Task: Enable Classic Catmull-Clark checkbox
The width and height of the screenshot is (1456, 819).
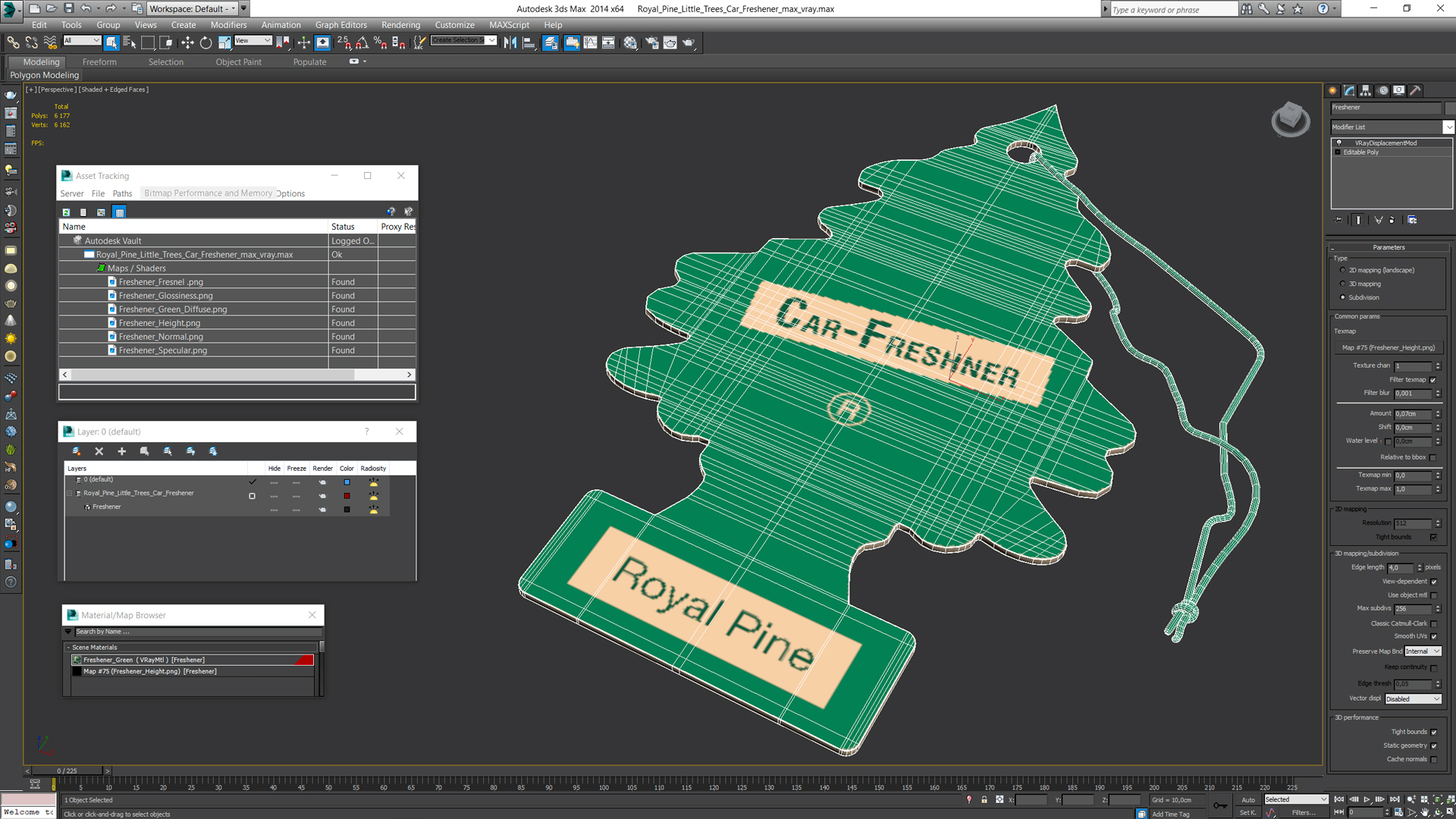Action: click(1433, 623)
